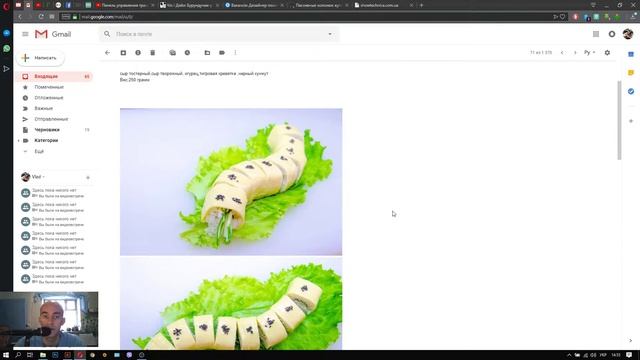
Task: Open Windows taskbar search
Action: 18,355
